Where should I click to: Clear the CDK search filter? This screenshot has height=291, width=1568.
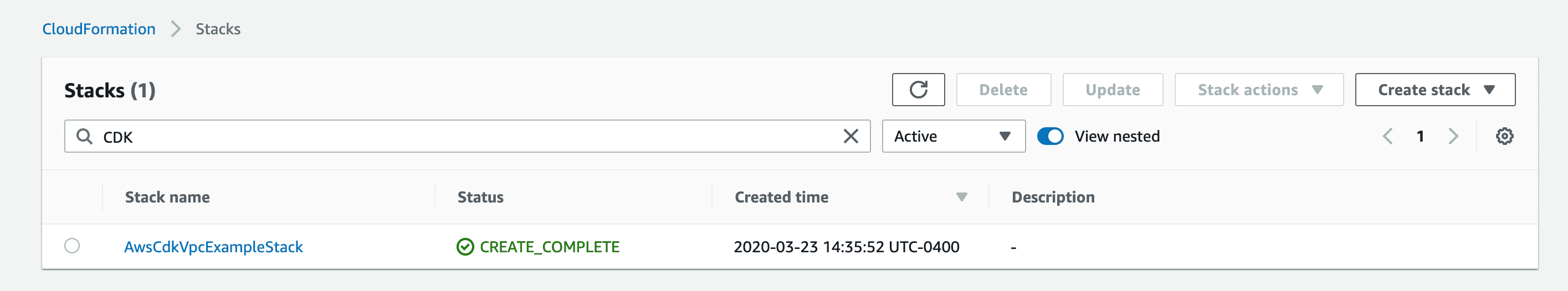(x=850, y=136)
